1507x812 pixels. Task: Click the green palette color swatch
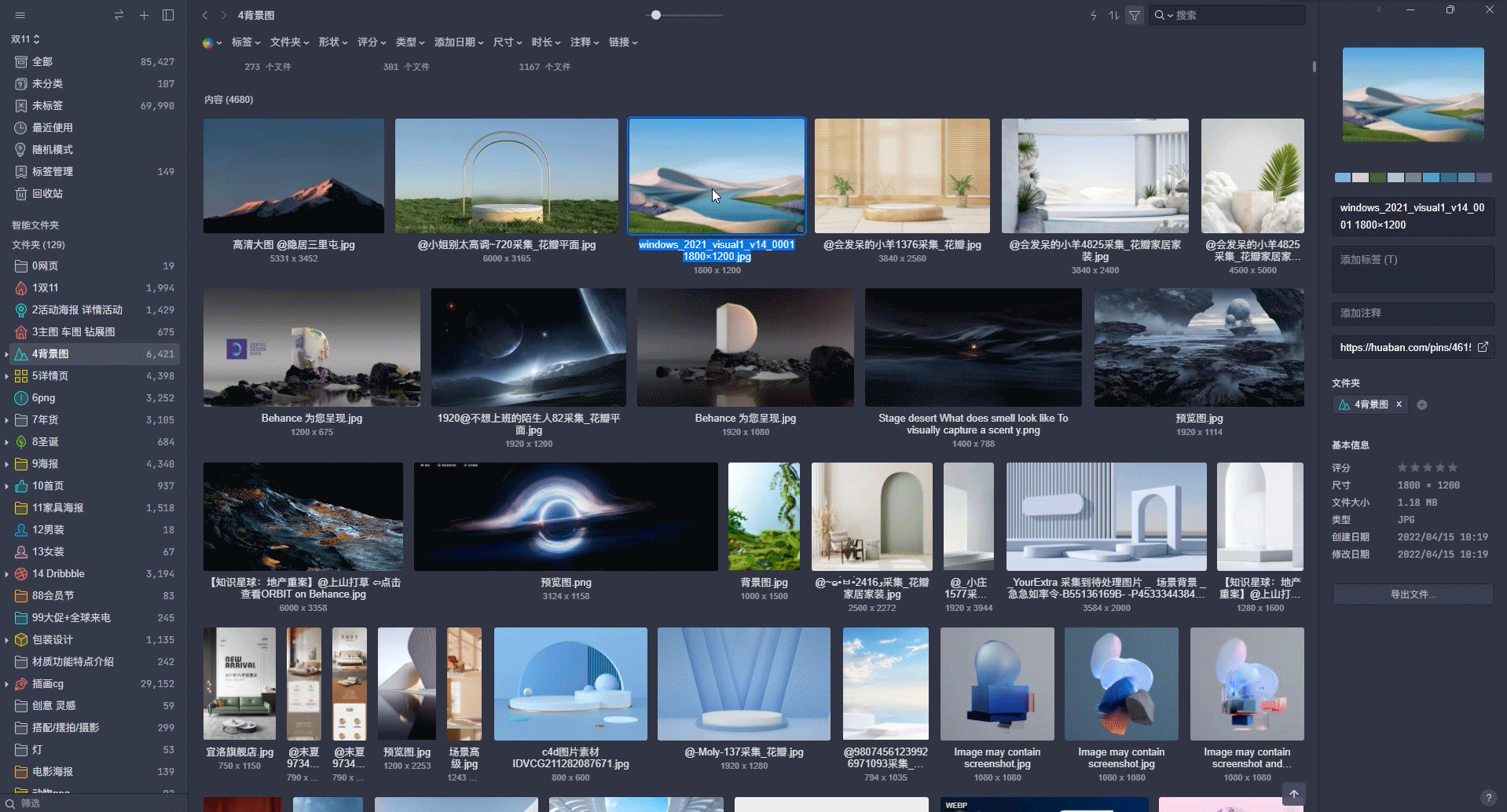[1377, 177]
